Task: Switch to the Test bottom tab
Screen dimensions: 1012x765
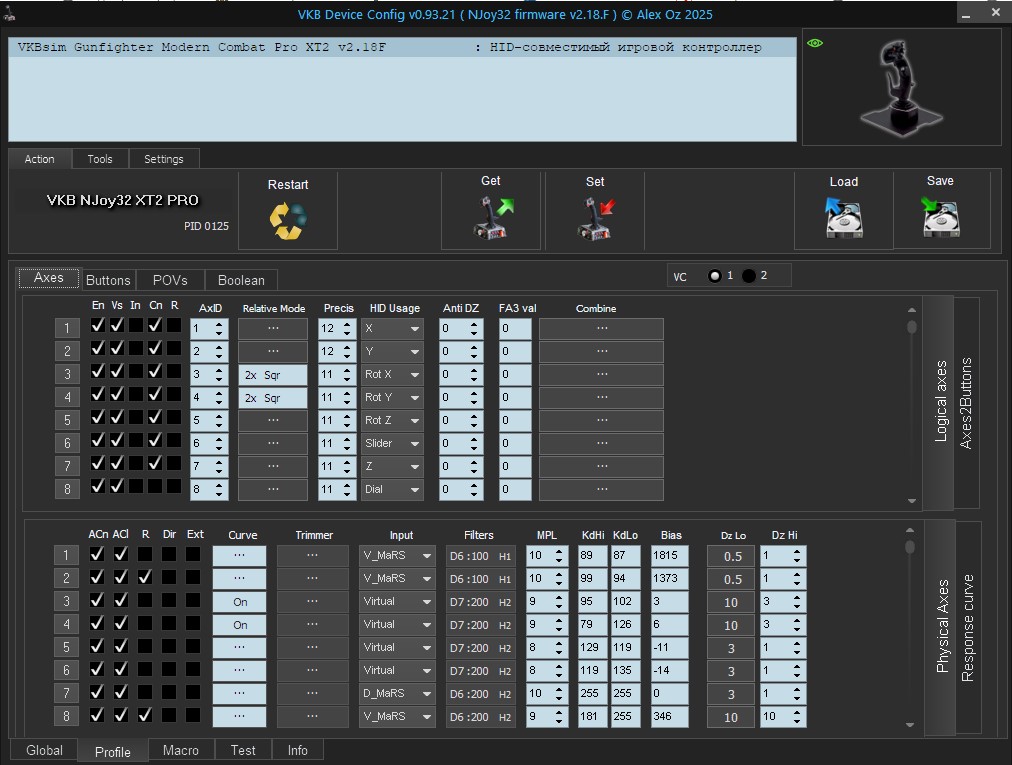Action: (x=243, y=750)
